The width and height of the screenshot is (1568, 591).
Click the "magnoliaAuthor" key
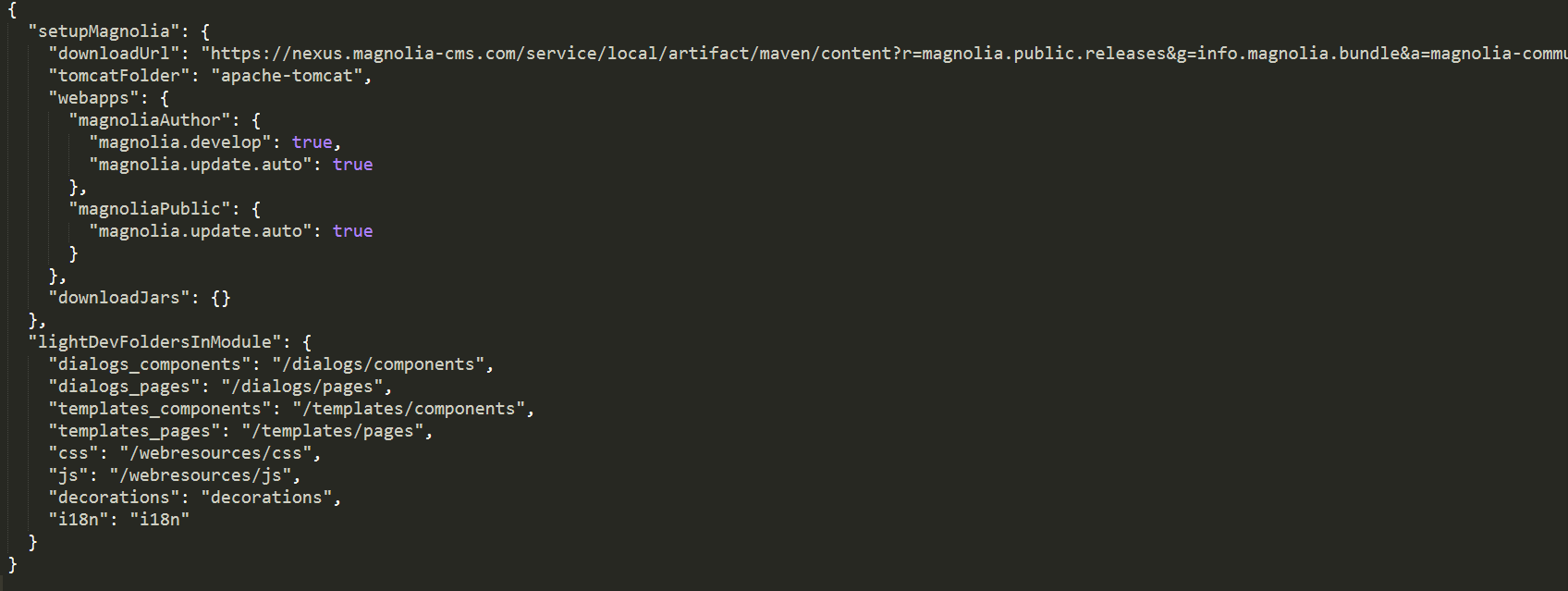coord(150,120)
